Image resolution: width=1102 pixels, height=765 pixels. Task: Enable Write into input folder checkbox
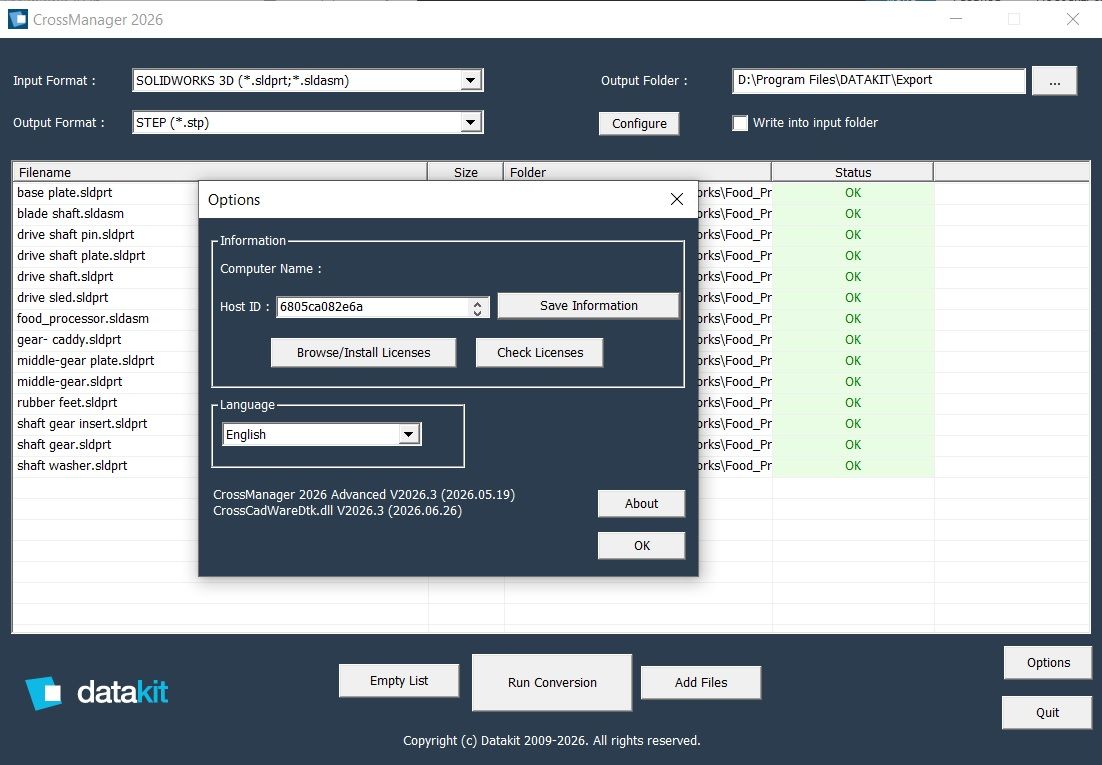(740, 123)
